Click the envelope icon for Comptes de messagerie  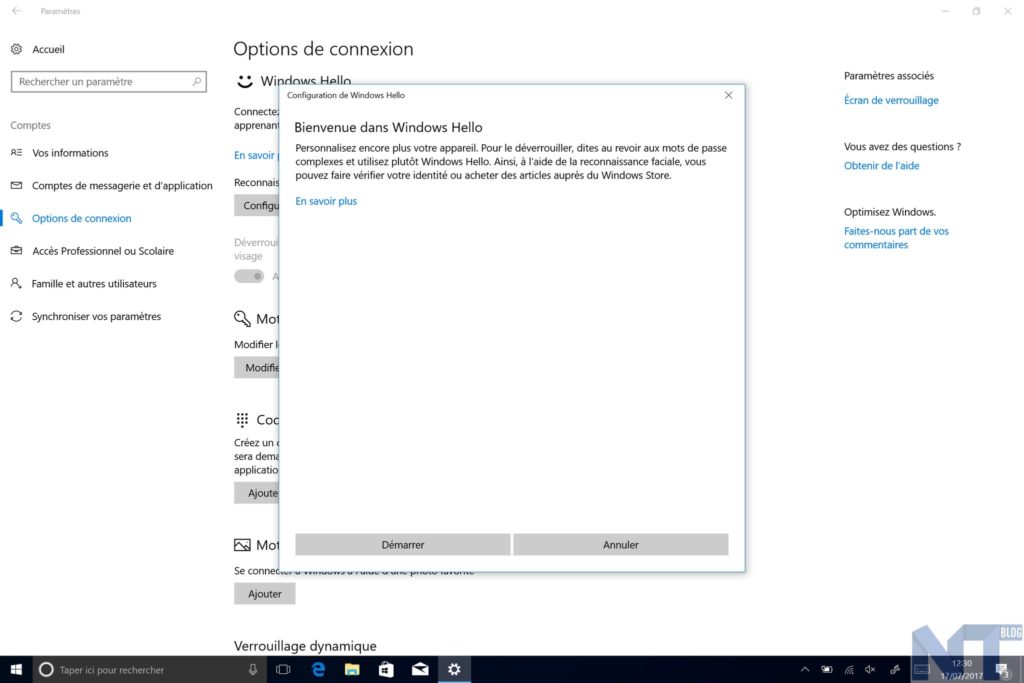point(16,185)
